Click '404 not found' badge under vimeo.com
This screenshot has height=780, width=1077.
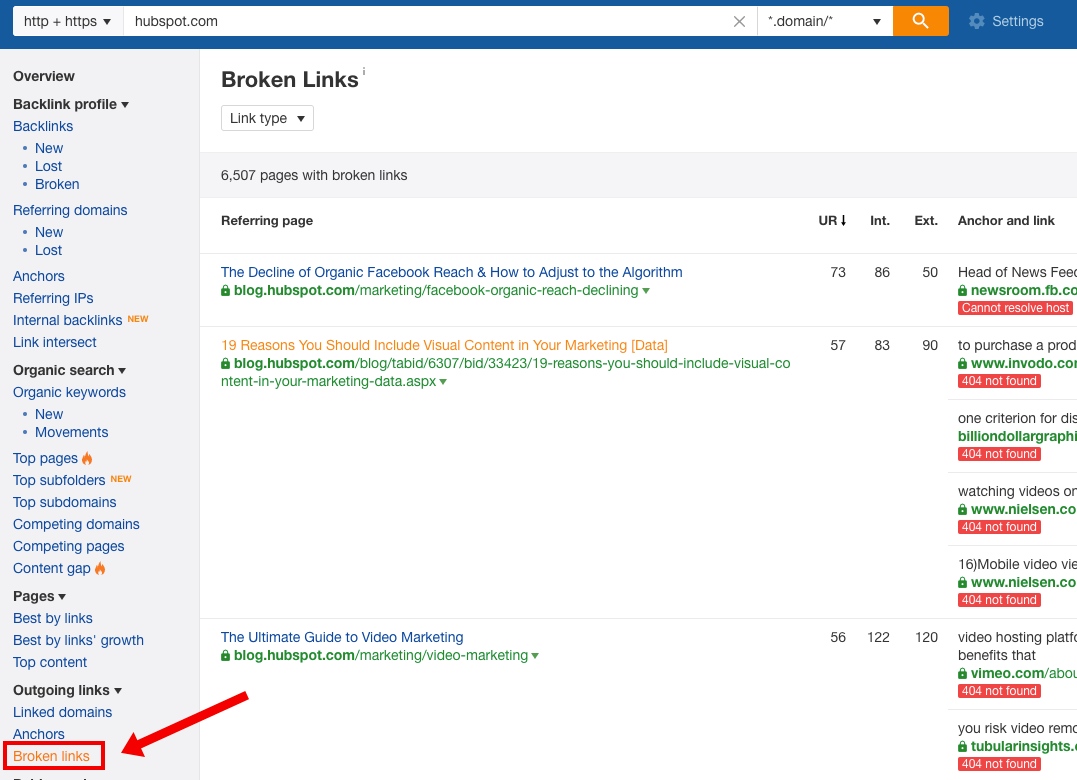(999, 691)
